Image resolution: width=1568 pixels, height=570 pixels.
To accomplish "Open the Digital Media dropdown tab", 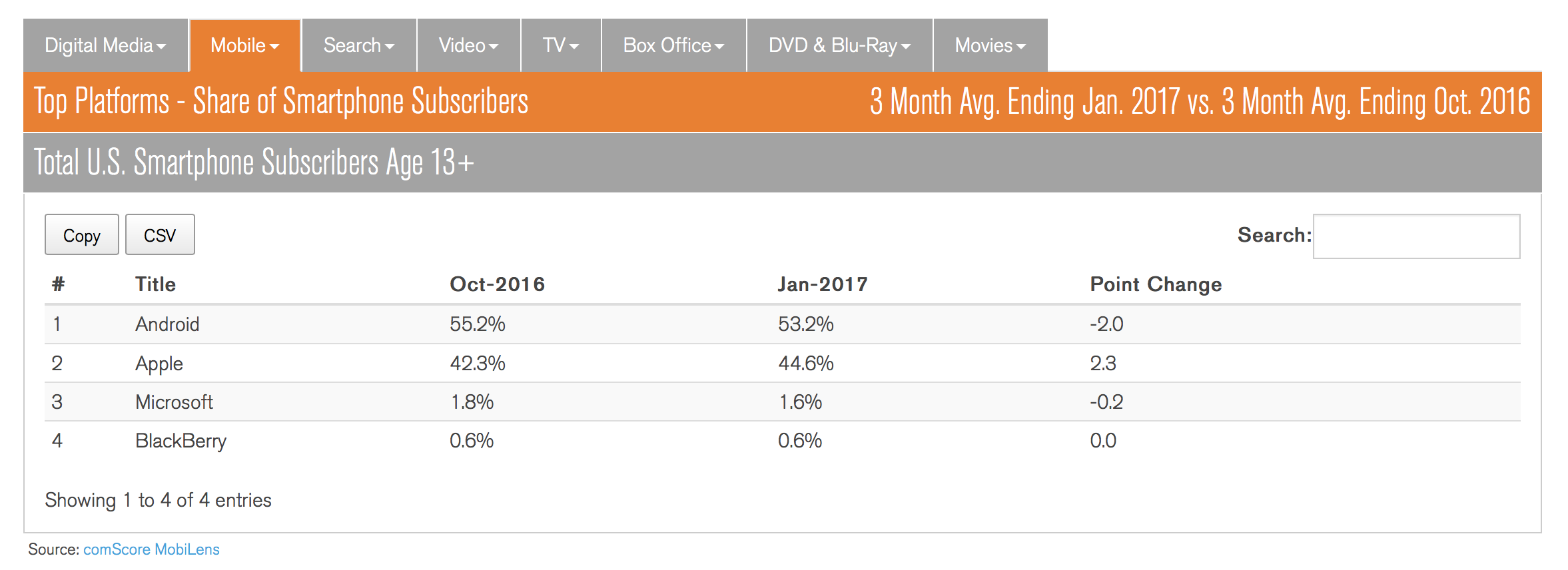I will tap(105, 45).
